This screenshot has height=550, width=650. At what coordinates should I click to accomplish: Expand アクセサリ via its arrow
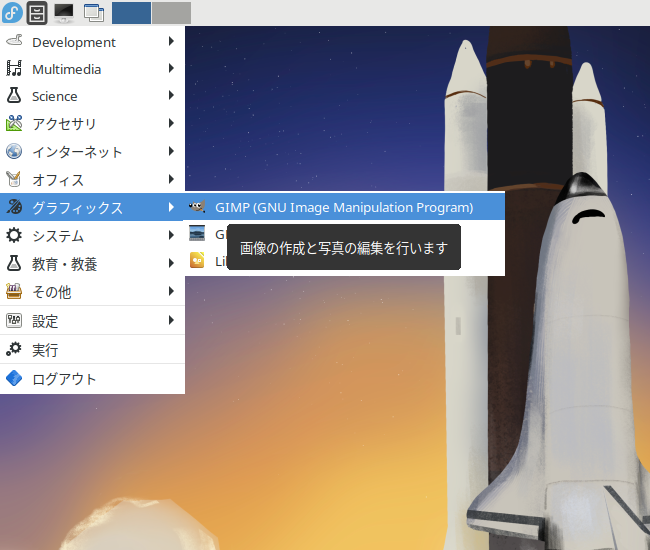pyautogui.click(x=171, y=123)
